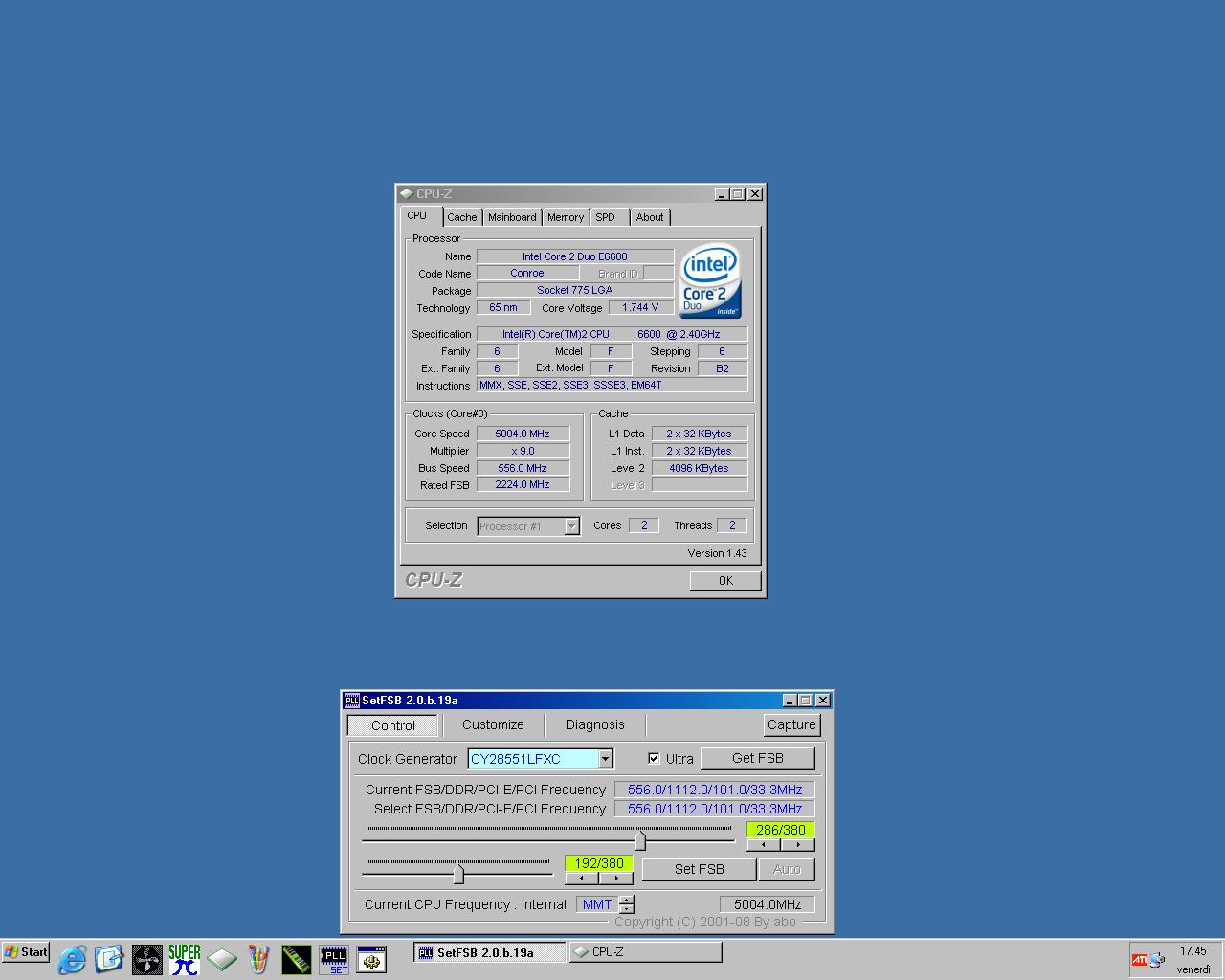
Task: Click the 192/380 green value box
Action: pyautogui.click(x=599, y=863)
